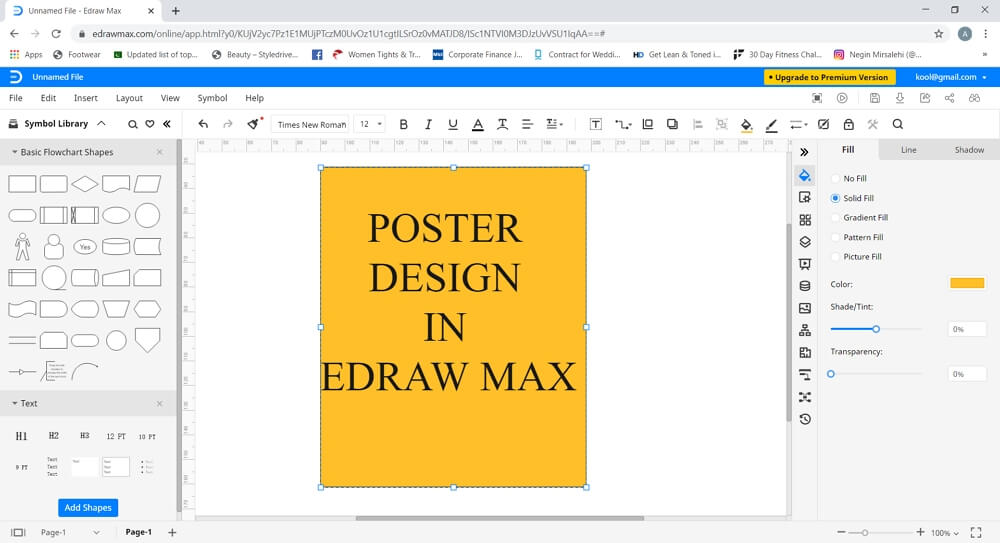The width and height of the screenshot is (1000, 543).
Task: Open the font color tool
Action: click(478, 124)
